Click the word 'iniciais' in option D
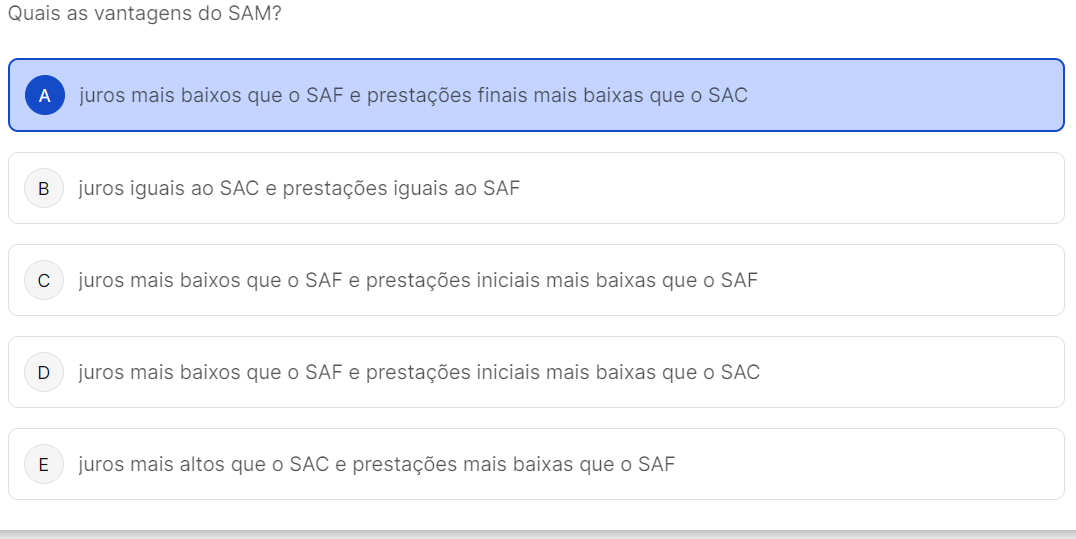1076x539 pixels. [x=505, y=372]
